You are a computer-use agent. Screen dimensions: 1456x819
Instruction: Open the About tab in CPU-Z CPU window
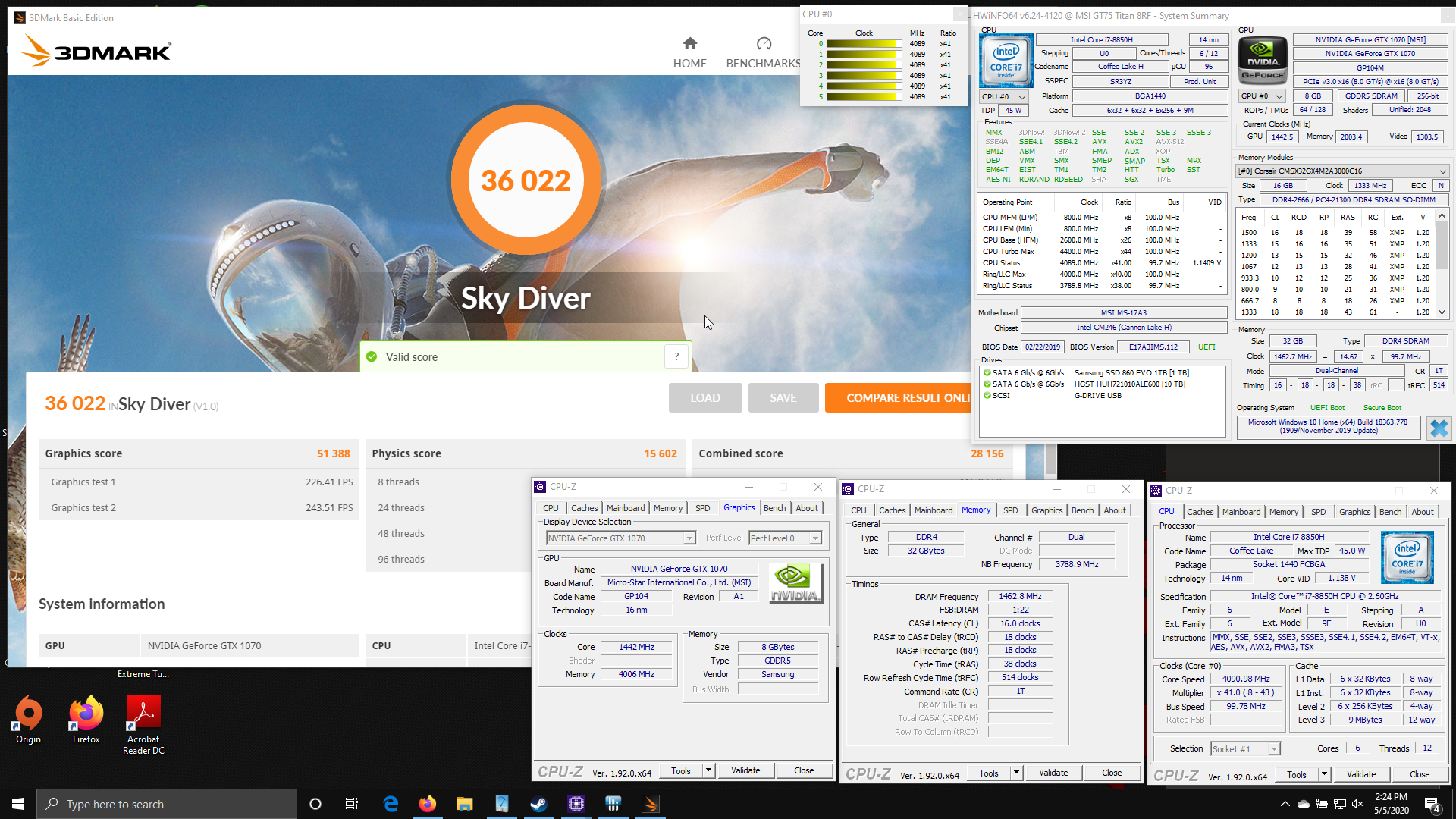[1422, 512]
